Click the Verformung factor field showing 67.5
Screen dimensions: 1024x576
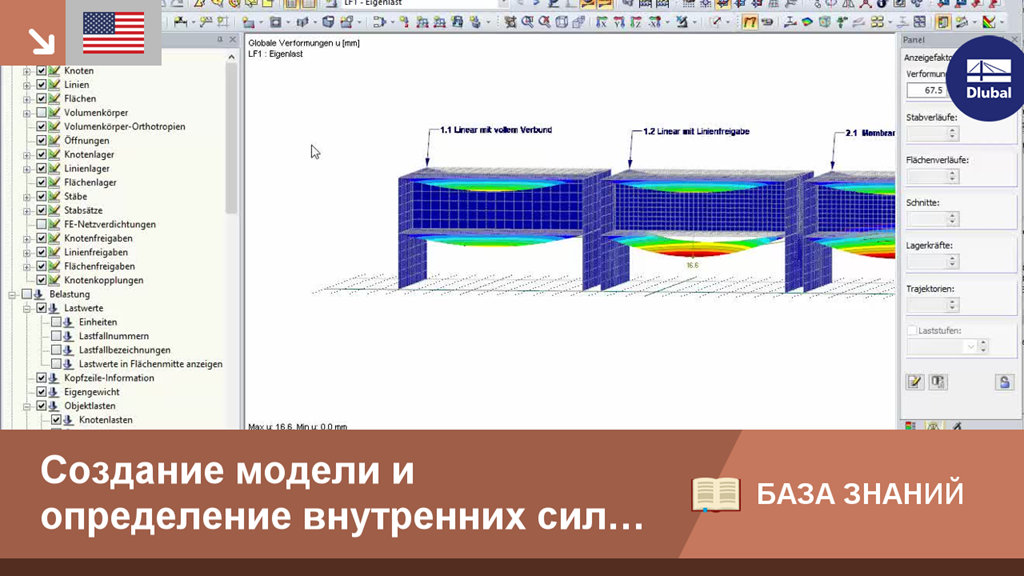click(x=927, y=90)
